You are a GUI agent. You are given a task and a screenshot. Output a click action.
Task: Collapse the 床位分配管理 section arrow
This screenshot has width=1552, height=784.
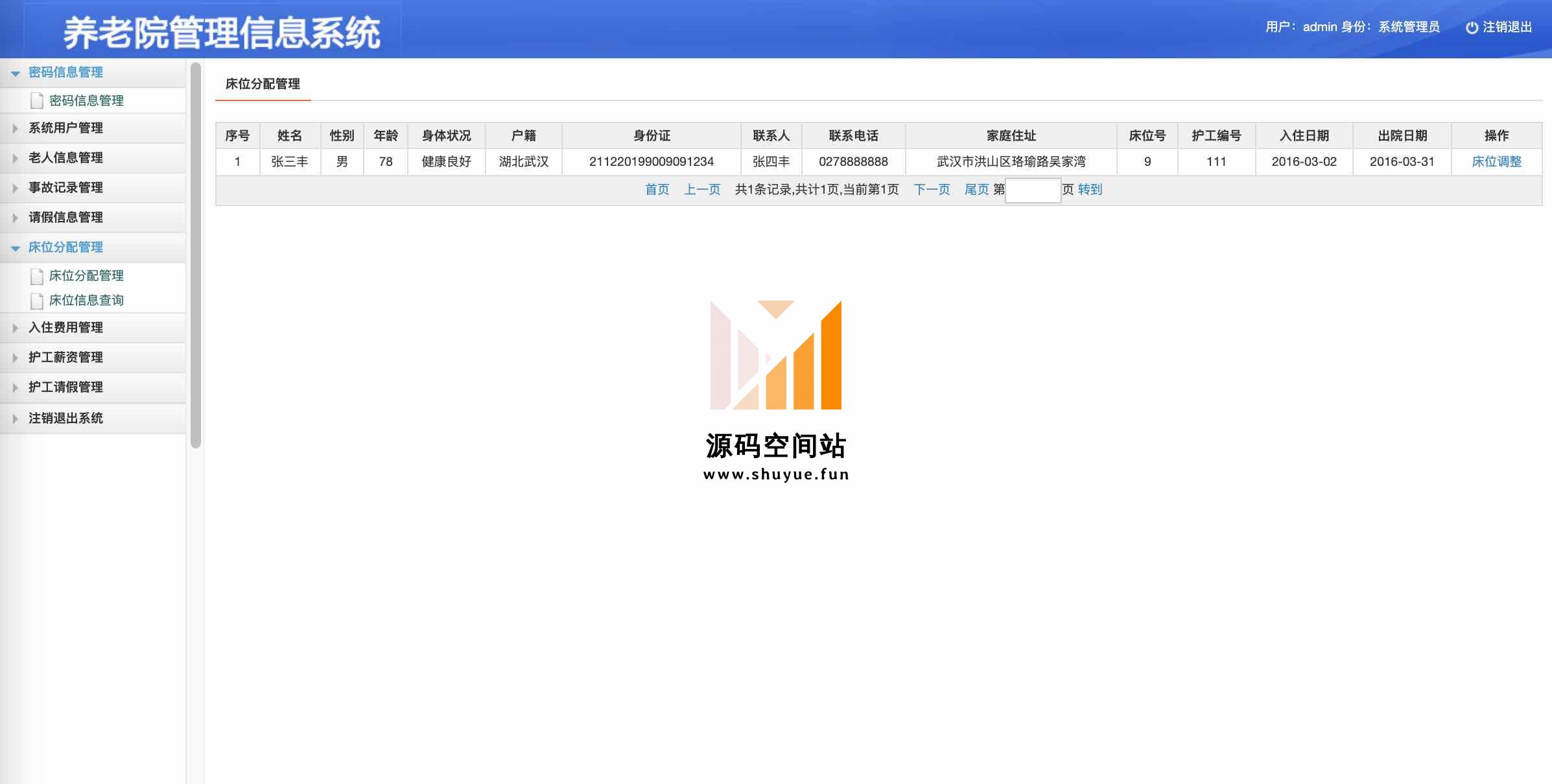[x=16, y=248]
